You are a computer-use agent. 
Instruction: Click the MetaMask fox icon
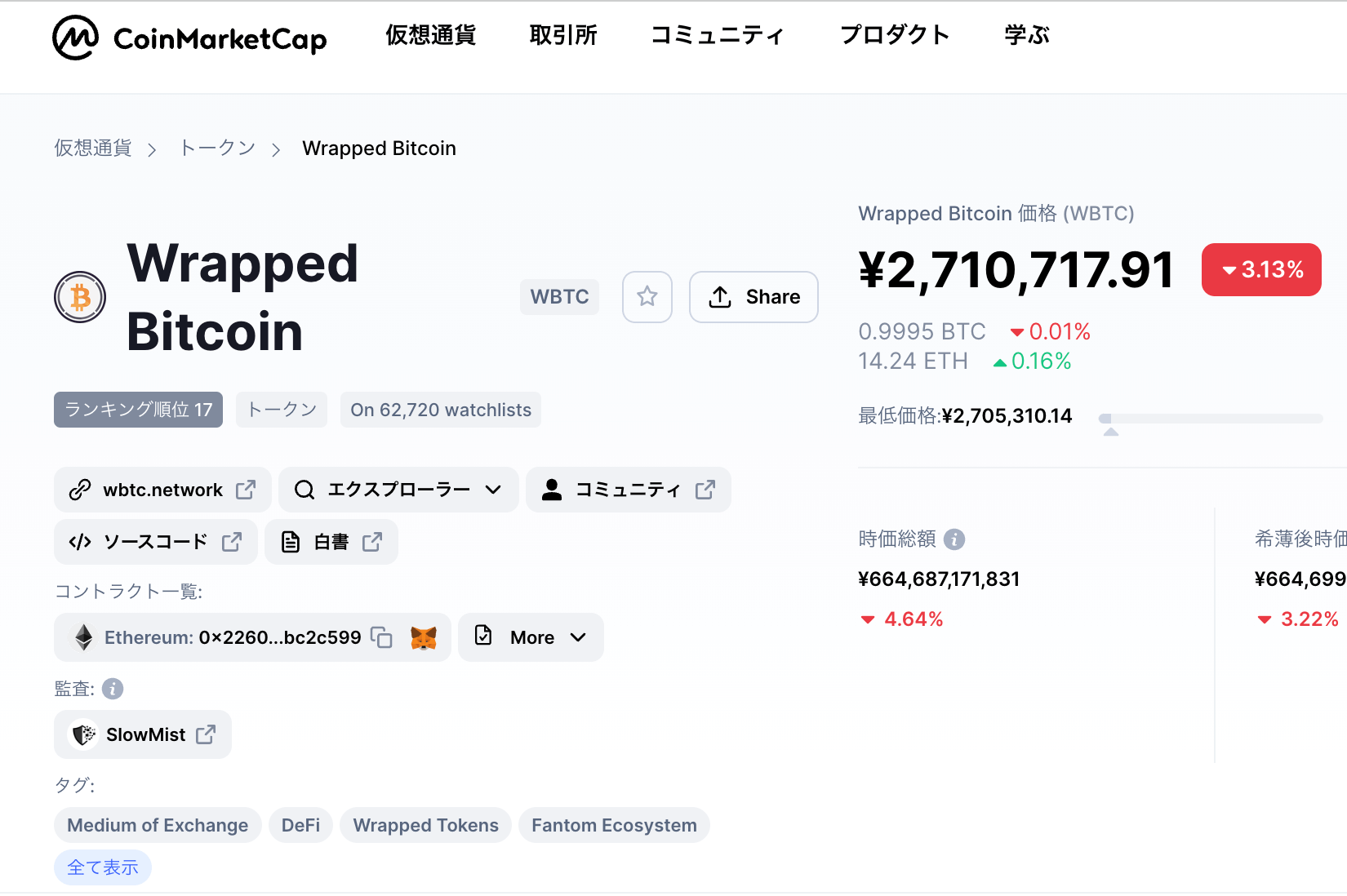point(423,637)
